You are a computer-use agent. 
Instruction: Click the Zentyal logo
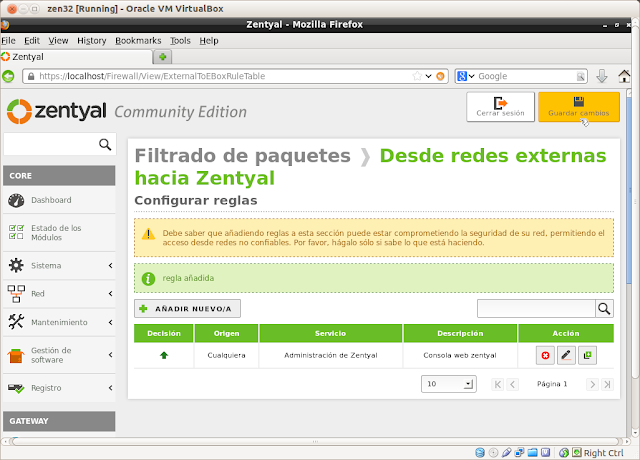click(x=57, y=111)
